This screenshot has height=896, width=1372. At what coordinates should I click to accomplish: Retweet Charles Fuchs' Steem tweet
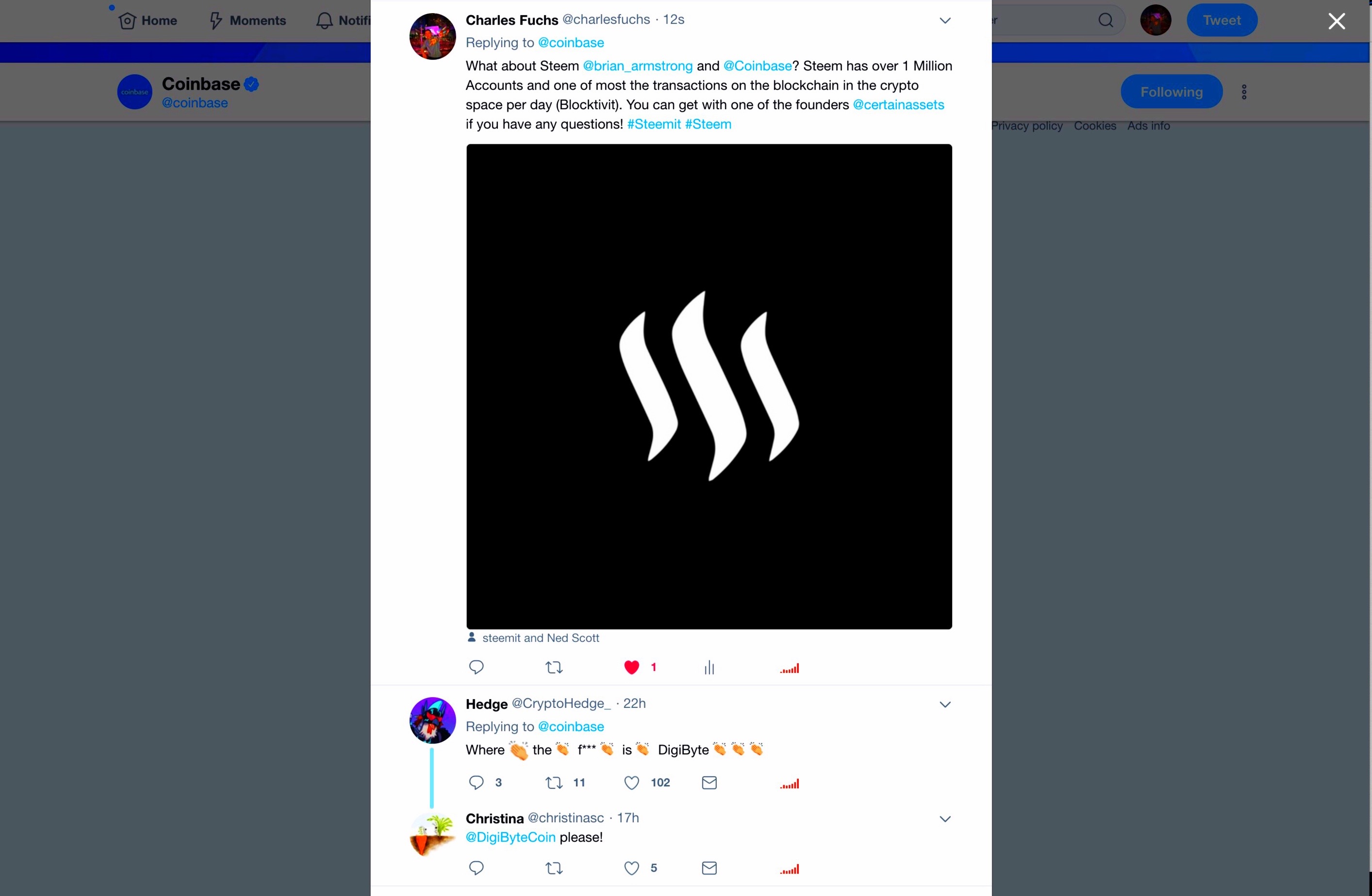coord(554,667)
